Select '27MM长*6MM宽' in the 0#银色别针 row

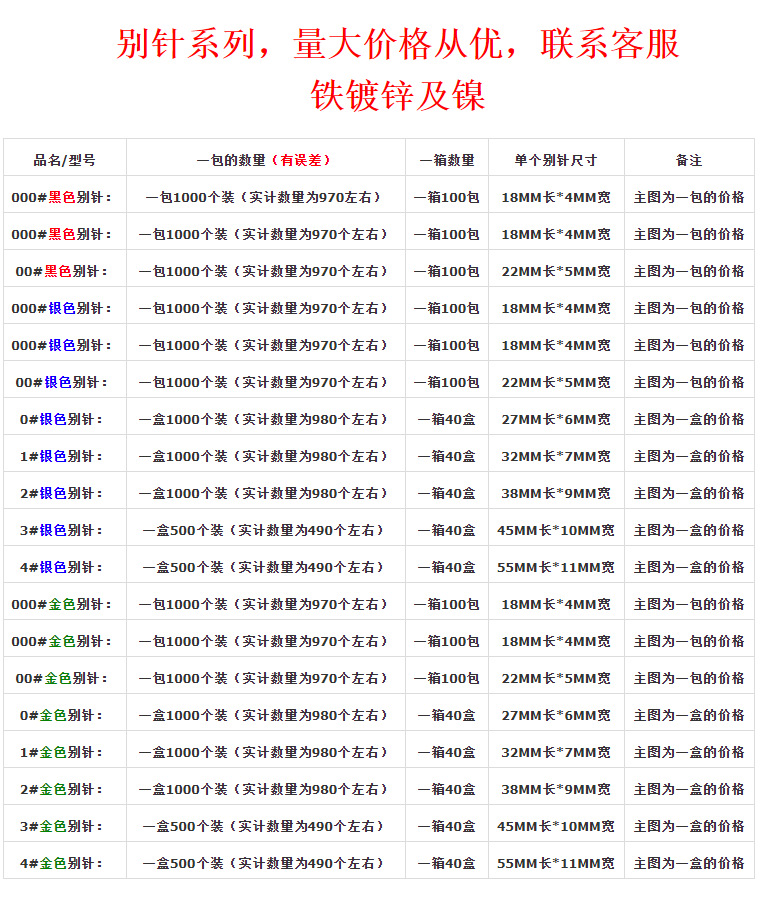pos(555,419)
